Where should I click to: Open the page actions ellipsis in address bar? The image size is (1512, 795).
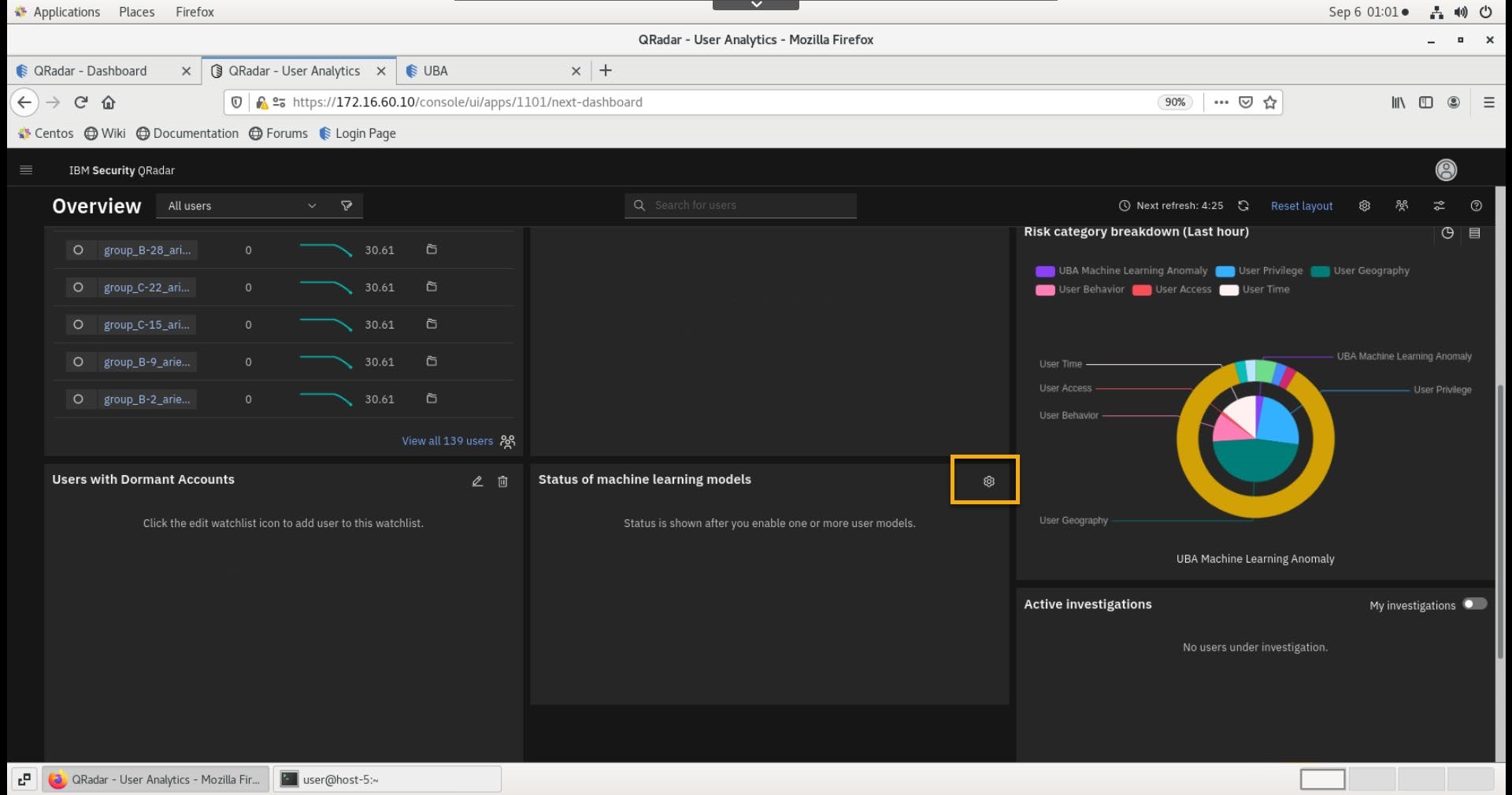click(1221, 102)
